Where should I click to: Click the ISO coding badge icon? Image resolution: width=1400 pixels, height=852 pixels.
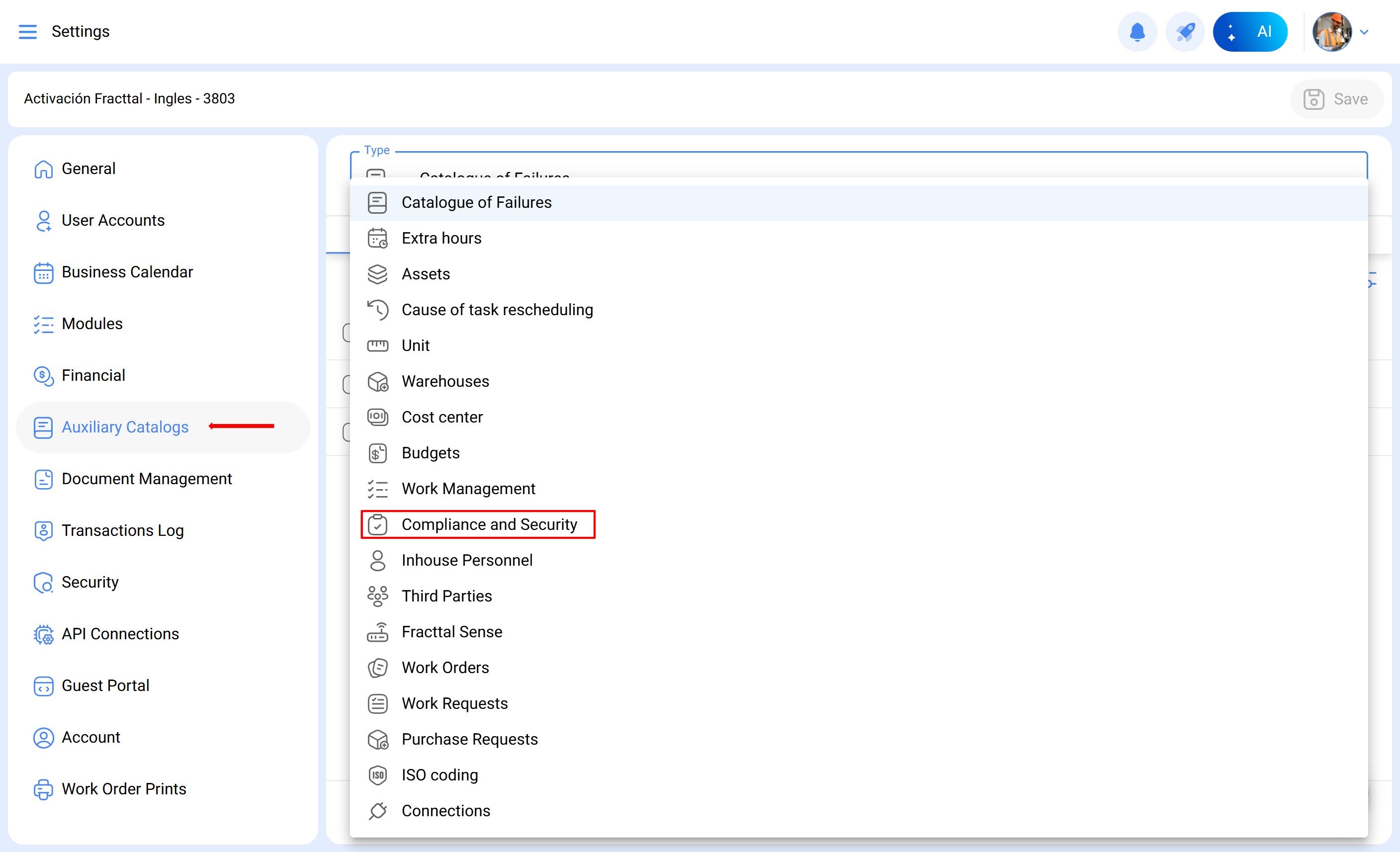[x=377, y=775]
